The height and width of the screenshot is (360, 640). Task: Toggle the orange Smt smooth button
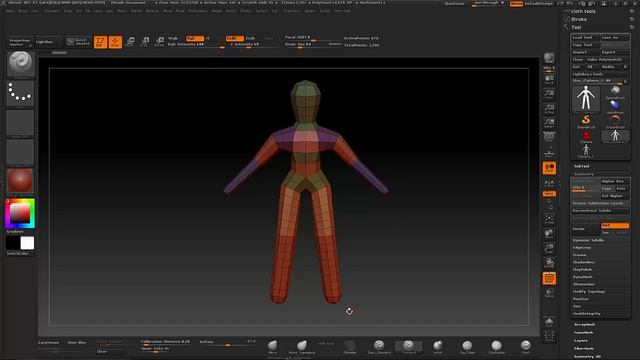tap(615, 225)
